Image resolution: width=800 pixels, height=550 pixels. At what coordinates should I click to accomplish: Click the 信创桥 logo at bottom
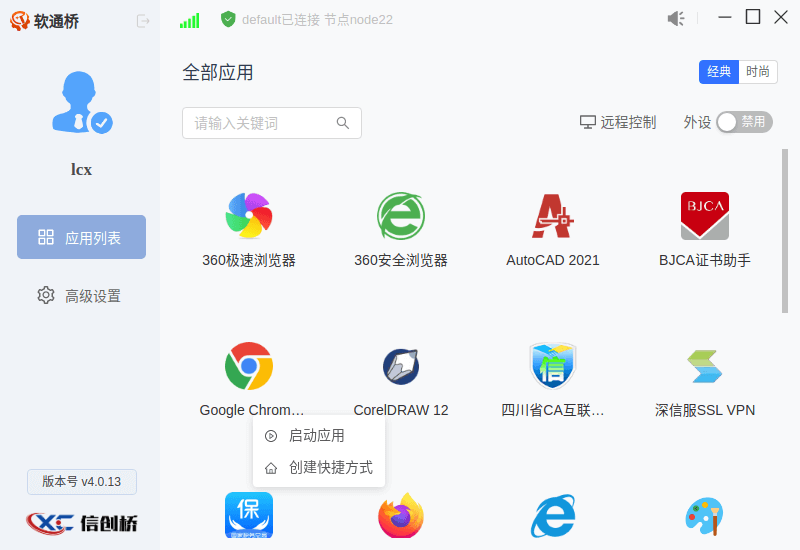click(82, 523)
